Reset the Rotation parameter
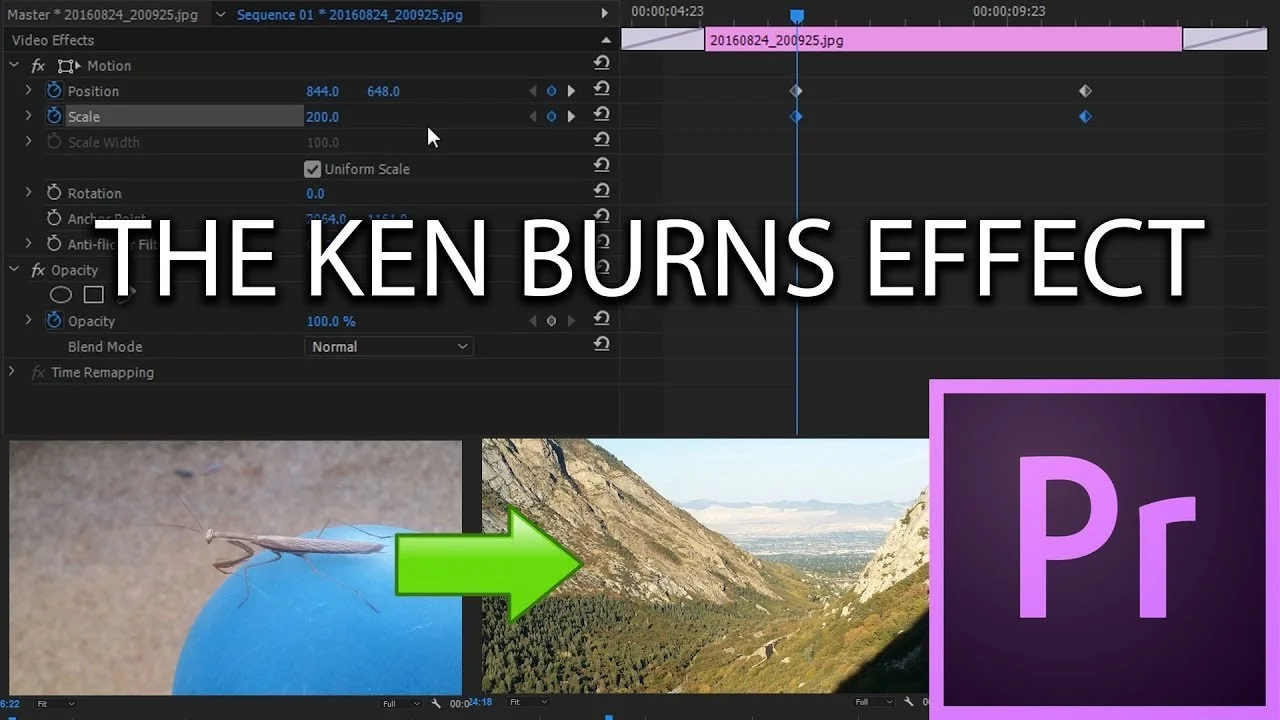This screenshot has height=720, width=1280. point(601,191)
